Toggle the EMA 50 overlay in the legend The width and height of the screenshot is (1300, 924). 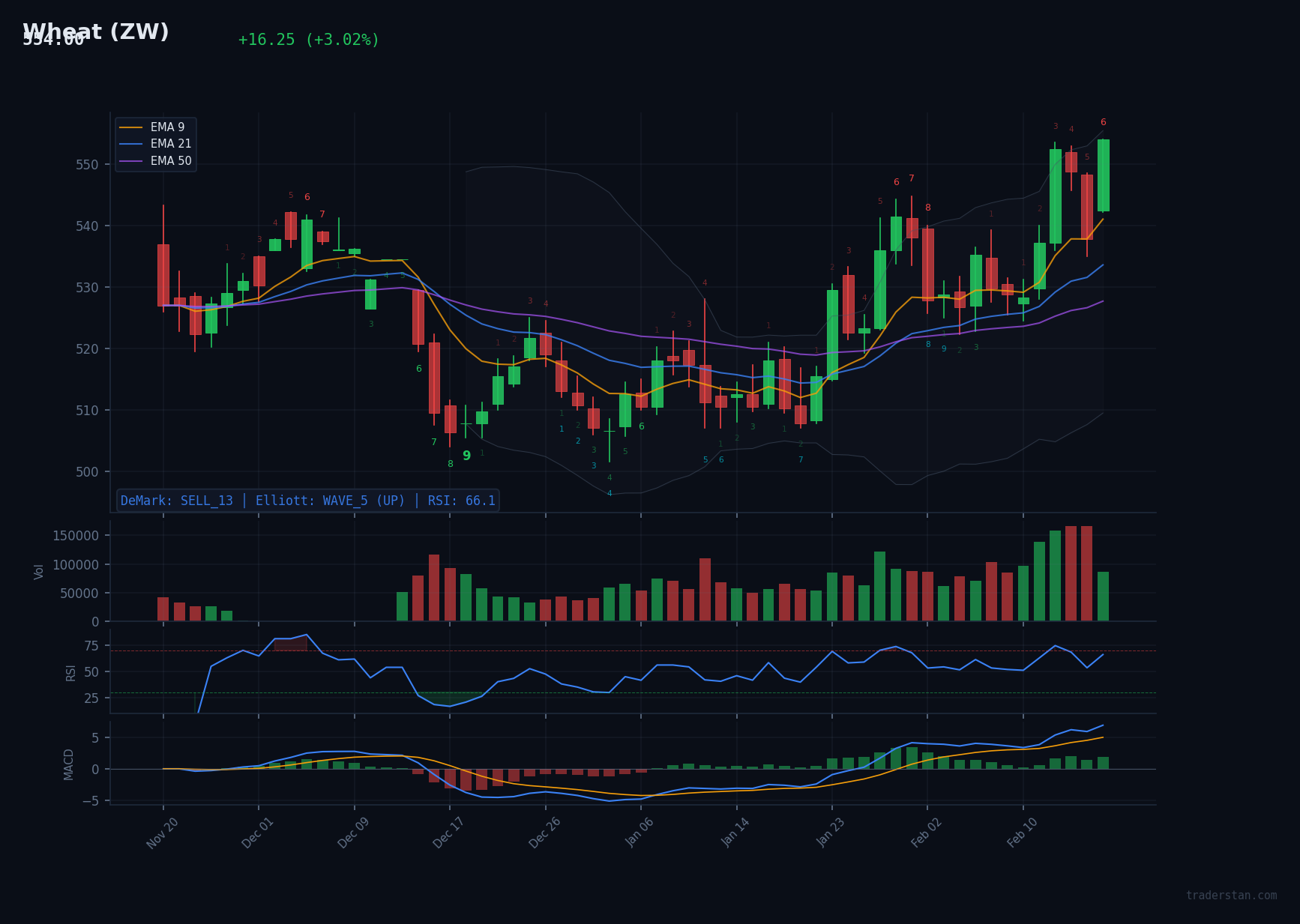169,160
